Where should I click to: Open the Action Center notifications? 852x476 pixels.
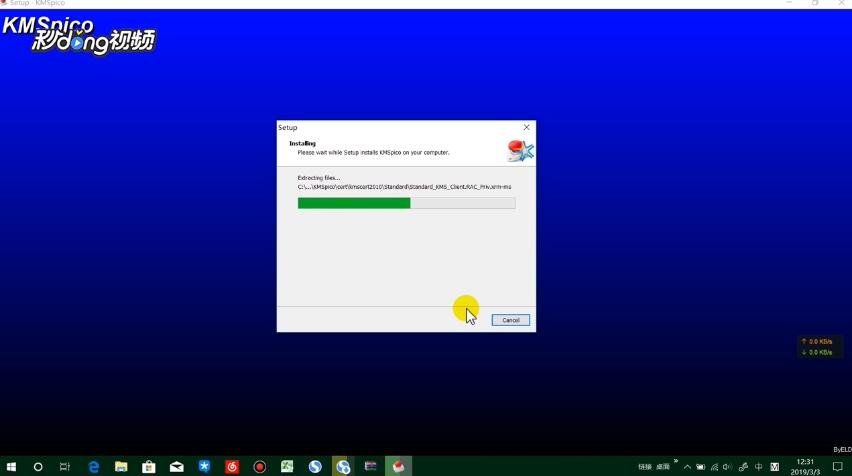pyautogui.click(x=838, y=467)
